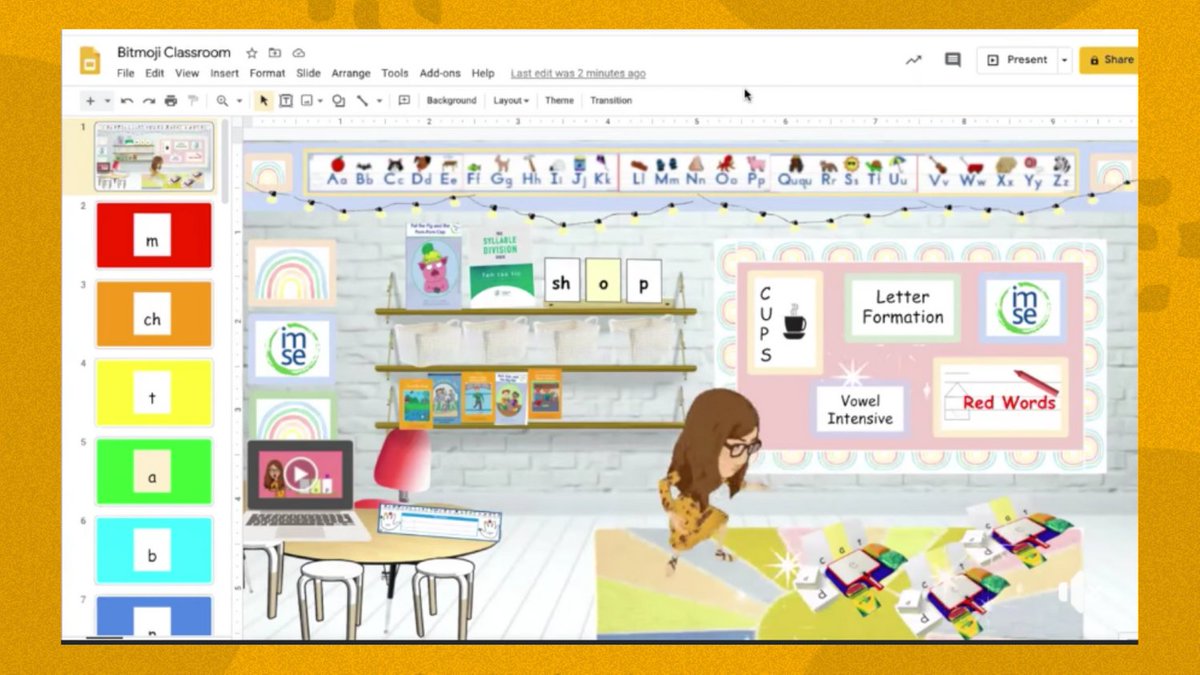
Task: Select the yellow 't' slide thumbnail
Action: click(153, 393)
